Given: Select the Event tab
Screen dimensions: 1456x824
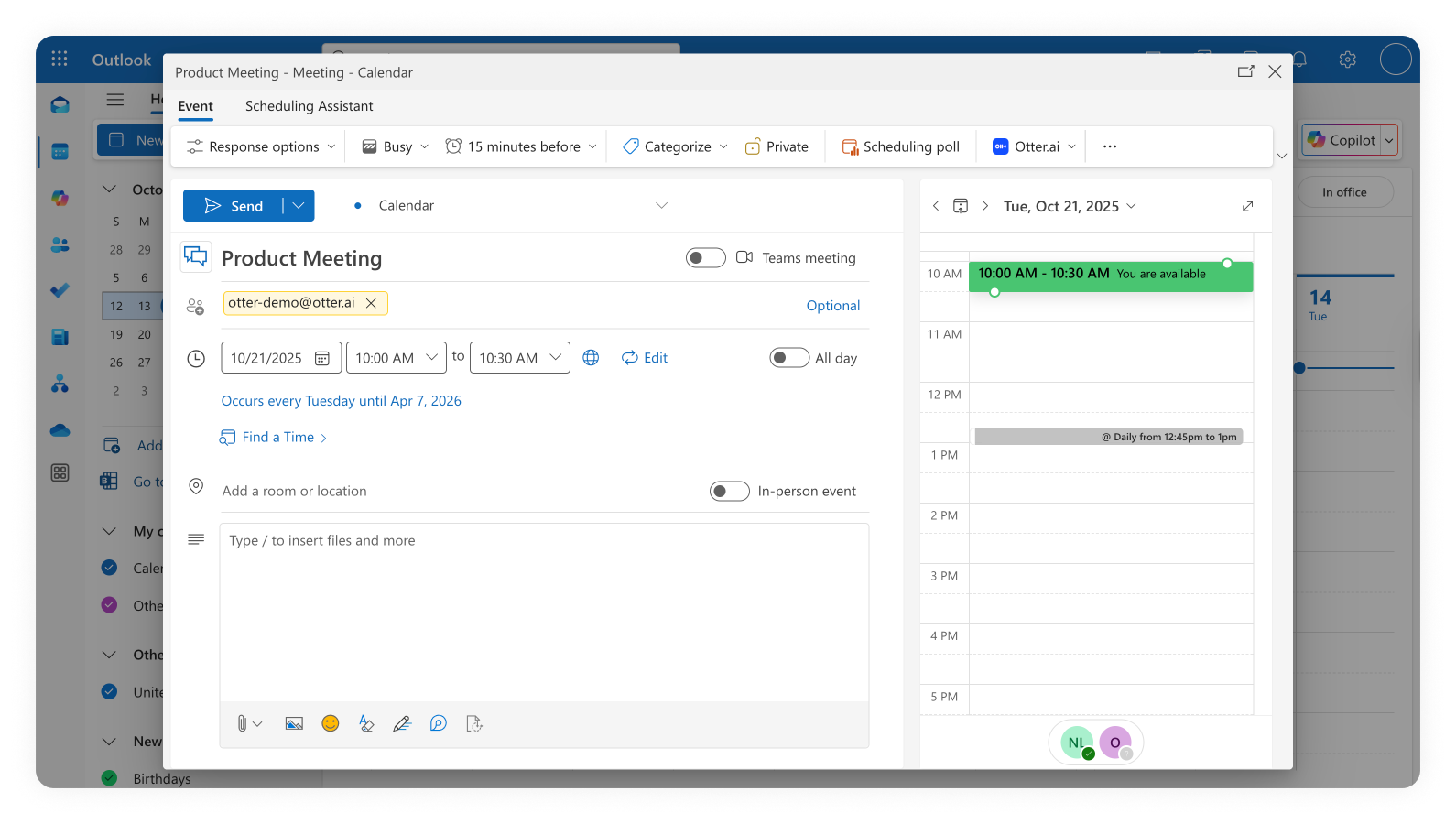Looking at the screenshot, I should (x=195, y=106).
